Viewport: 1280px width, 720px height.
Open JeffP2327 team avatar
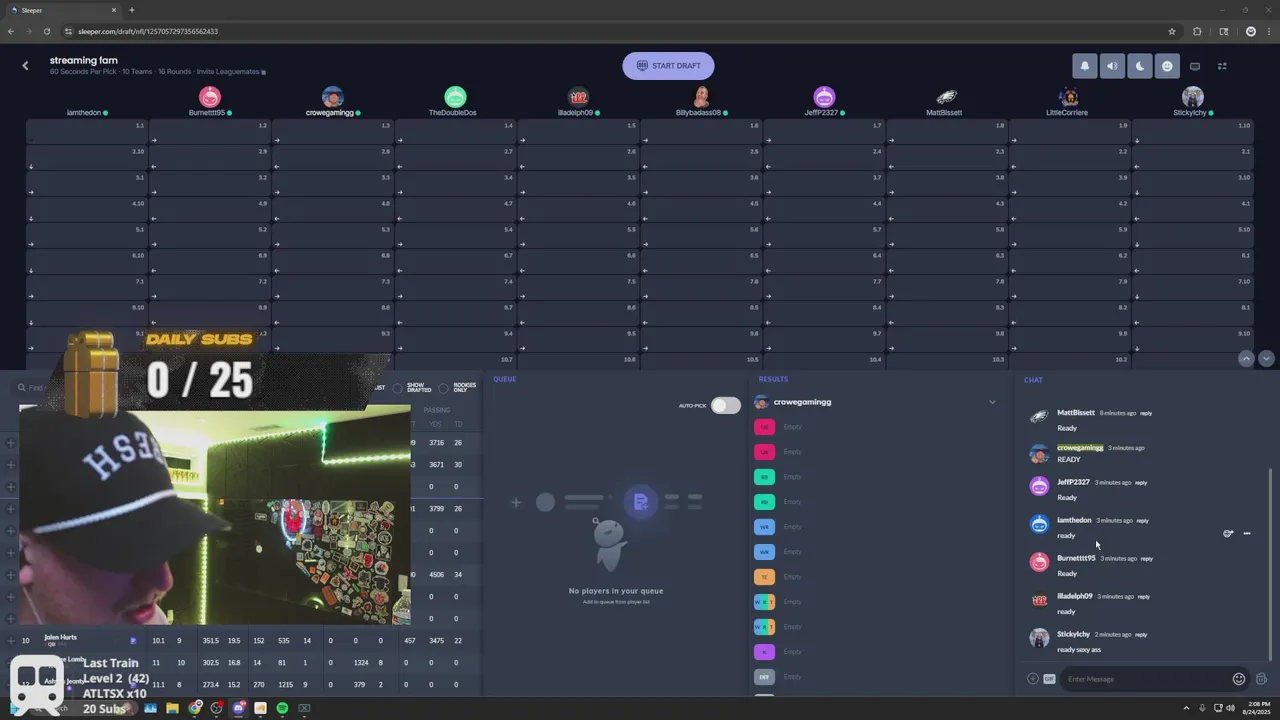coord(824,97)
